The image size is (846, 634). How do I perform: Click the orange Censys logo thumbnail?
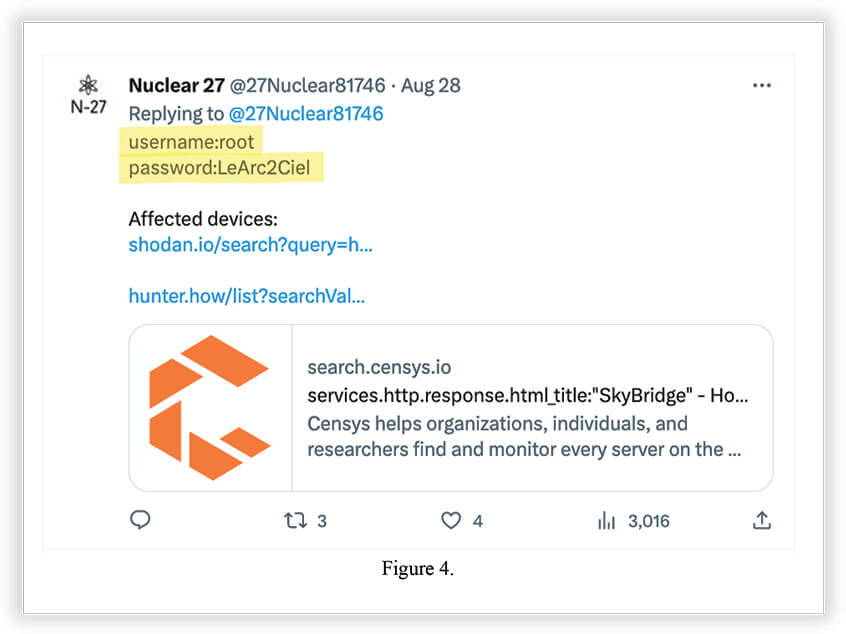click(210, 408)
